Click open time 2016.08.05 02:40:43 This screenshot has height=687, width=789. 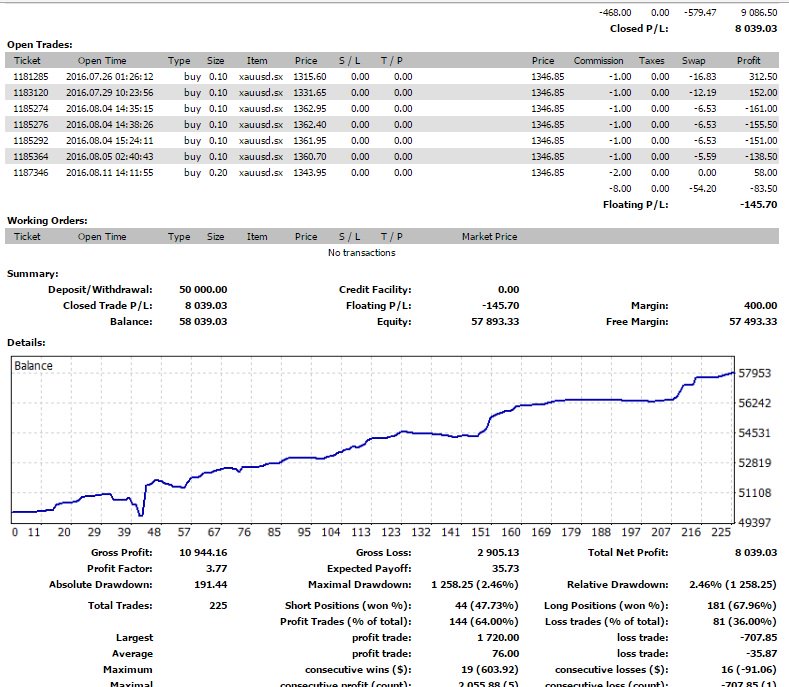(110, 157)
